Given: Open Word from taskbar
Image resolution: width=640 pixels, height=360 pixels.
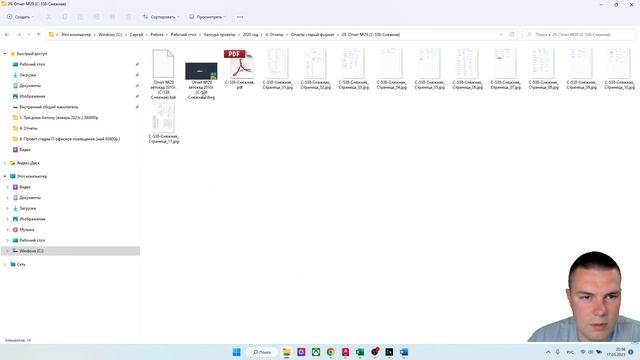Looking at the screenshot, I should click(x=404, y=352).
